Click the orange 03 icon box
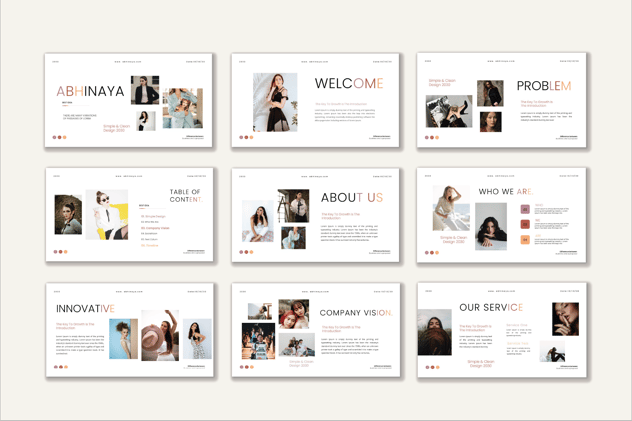Viewport: 632px width, 421px height. pyautogui.click(x=525, y=240)
